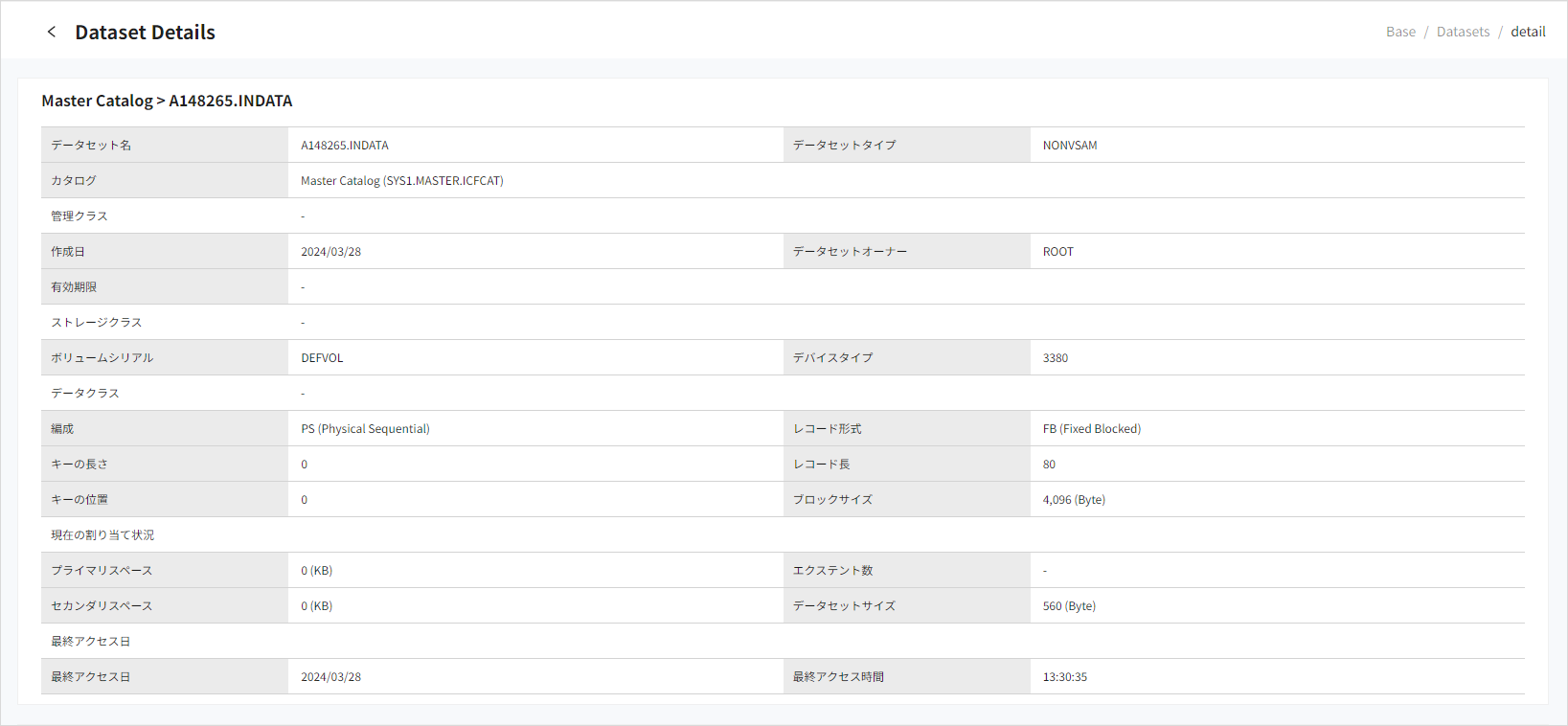Select the block size 4,096 (Byte) value
The height and width of the screenshot is (726, 1568).
1074,500
